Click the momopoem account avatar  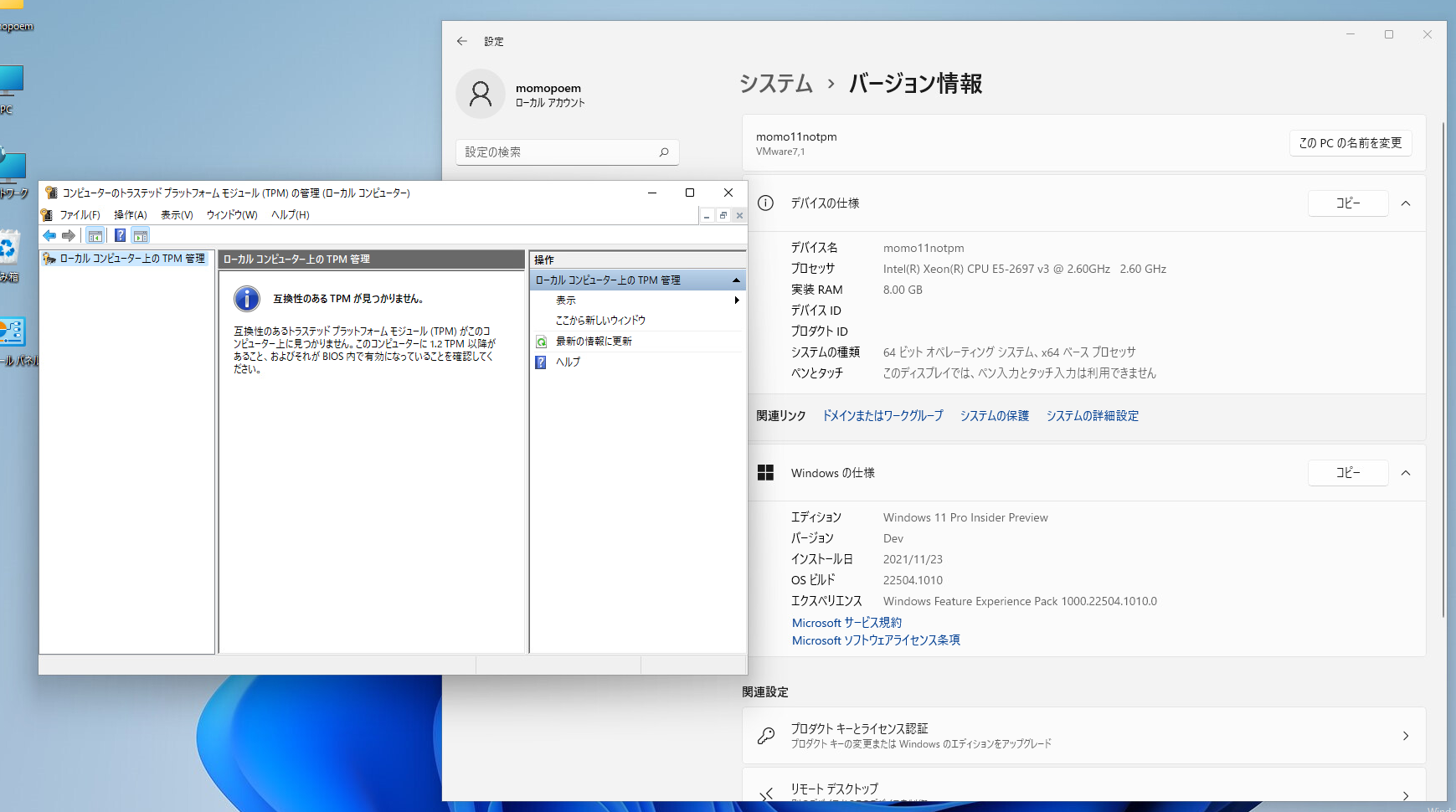tap(481, 94)
